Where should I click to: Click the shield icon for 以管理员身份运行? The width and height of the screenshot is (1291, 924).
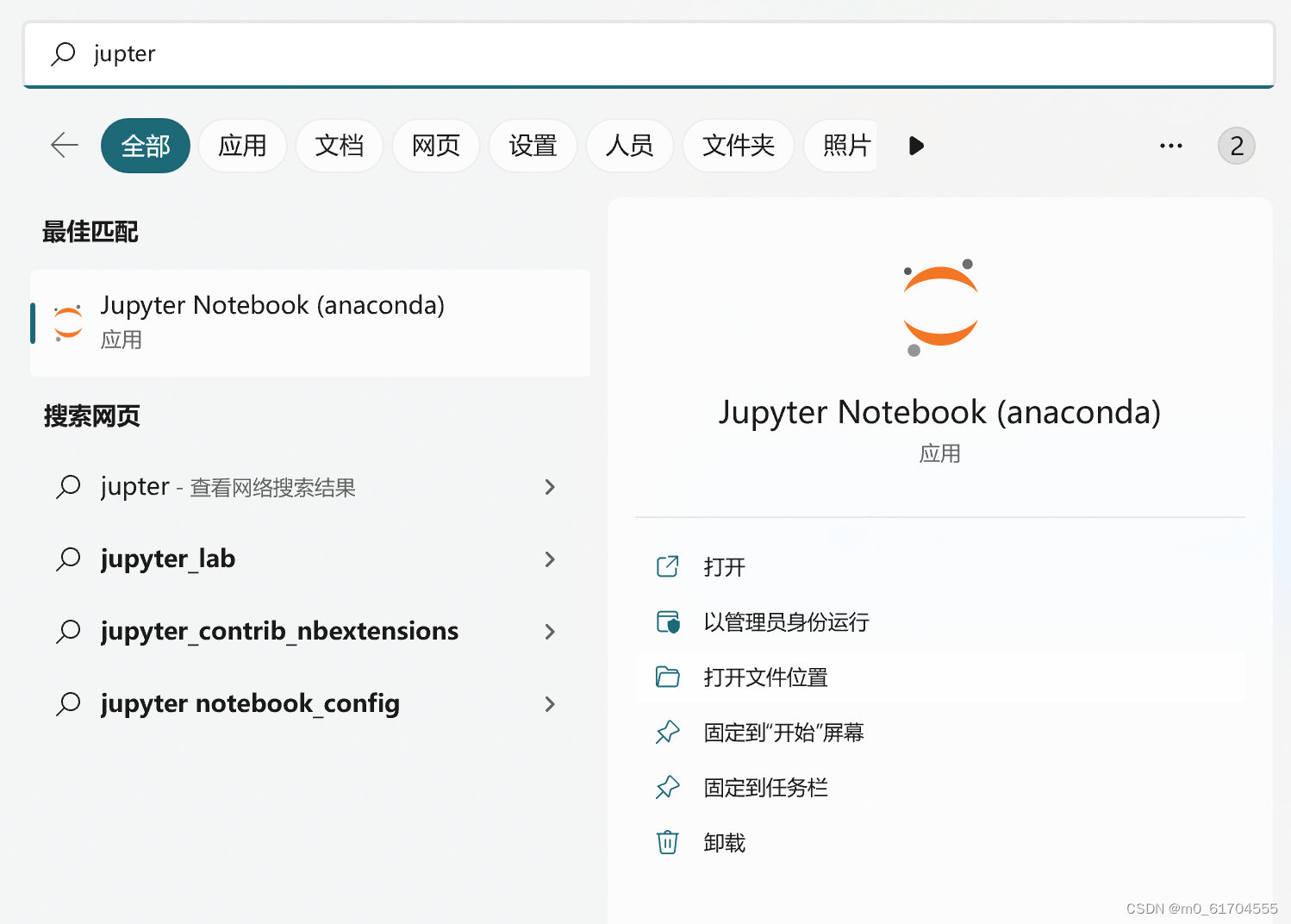coord(668,621)
